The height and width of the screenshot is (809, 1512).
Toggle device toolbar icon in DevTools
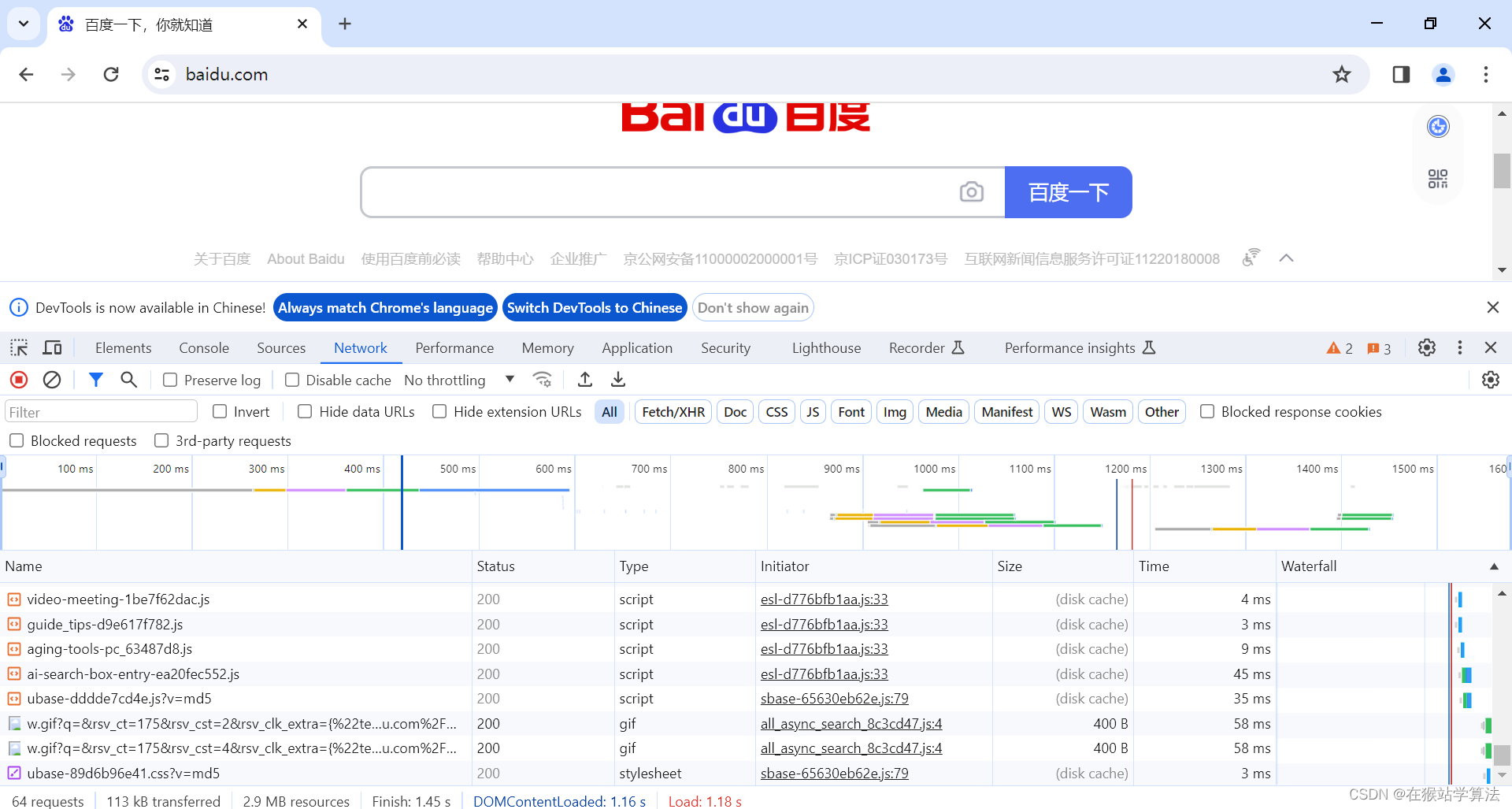point(53,348)
